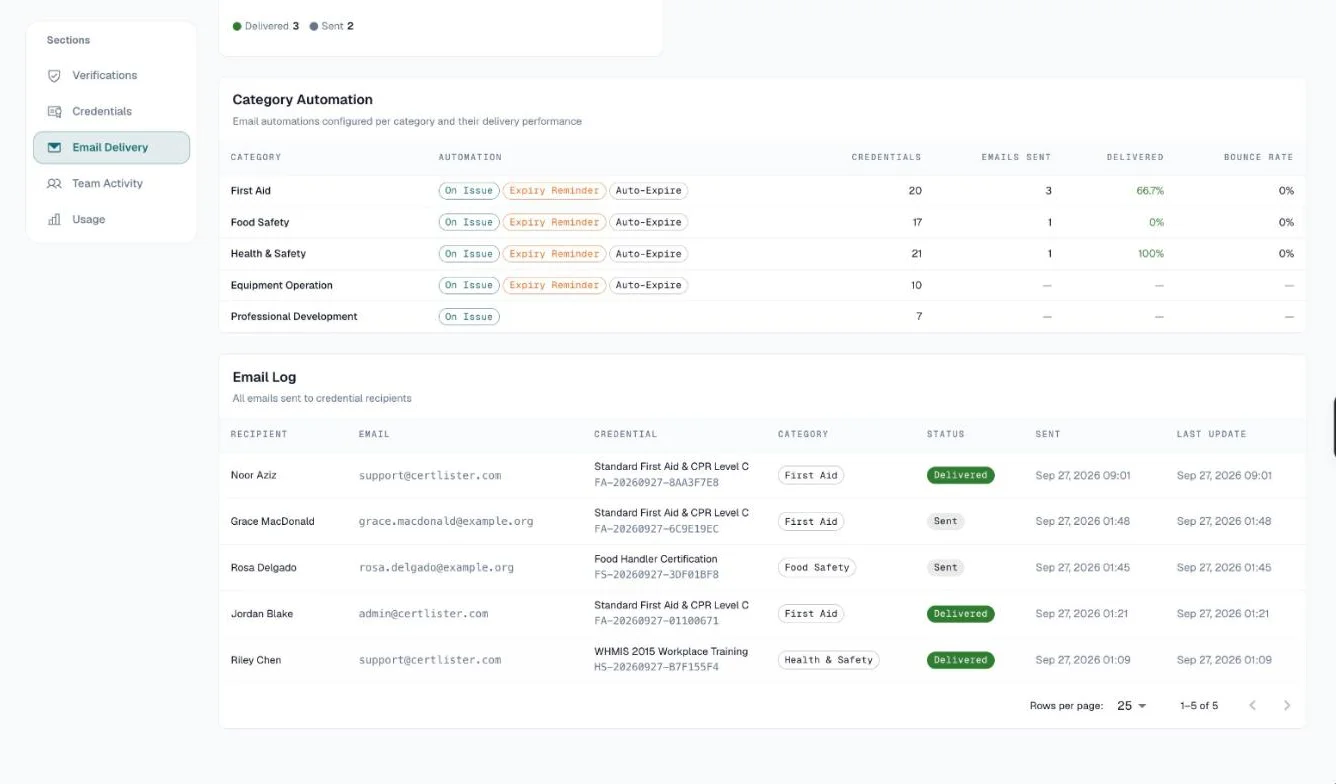Click Food Handler Certification credential

tap(656, 559)
